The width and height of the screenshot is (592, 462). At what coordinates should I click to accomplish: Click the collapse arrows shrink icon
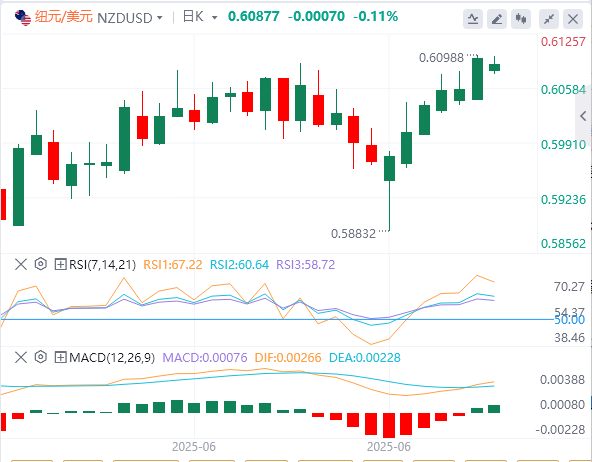(x=549, y=19)
